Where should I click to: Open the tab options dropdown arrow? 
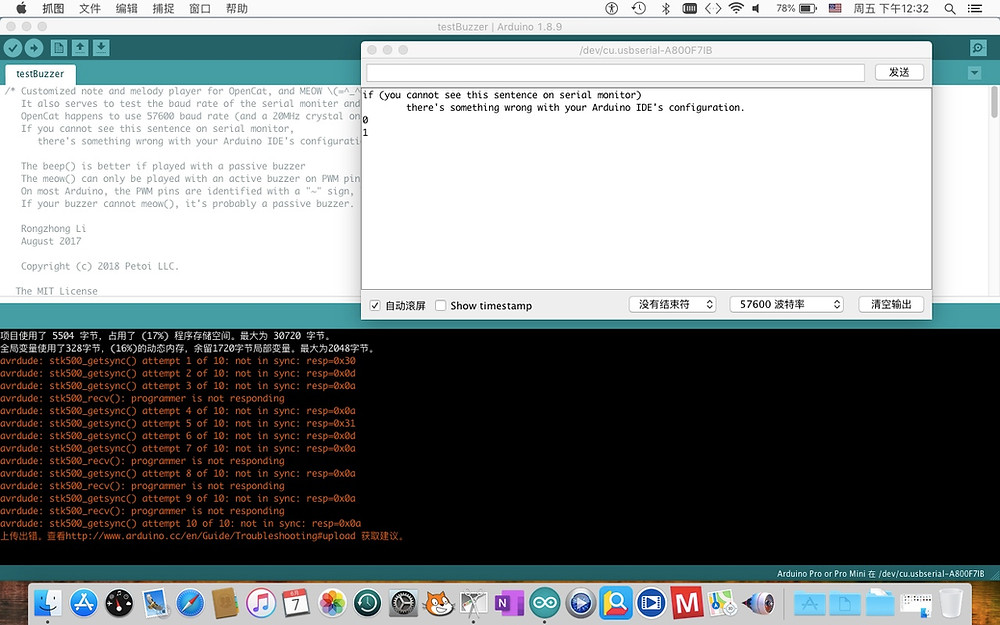tap(974, 73)
